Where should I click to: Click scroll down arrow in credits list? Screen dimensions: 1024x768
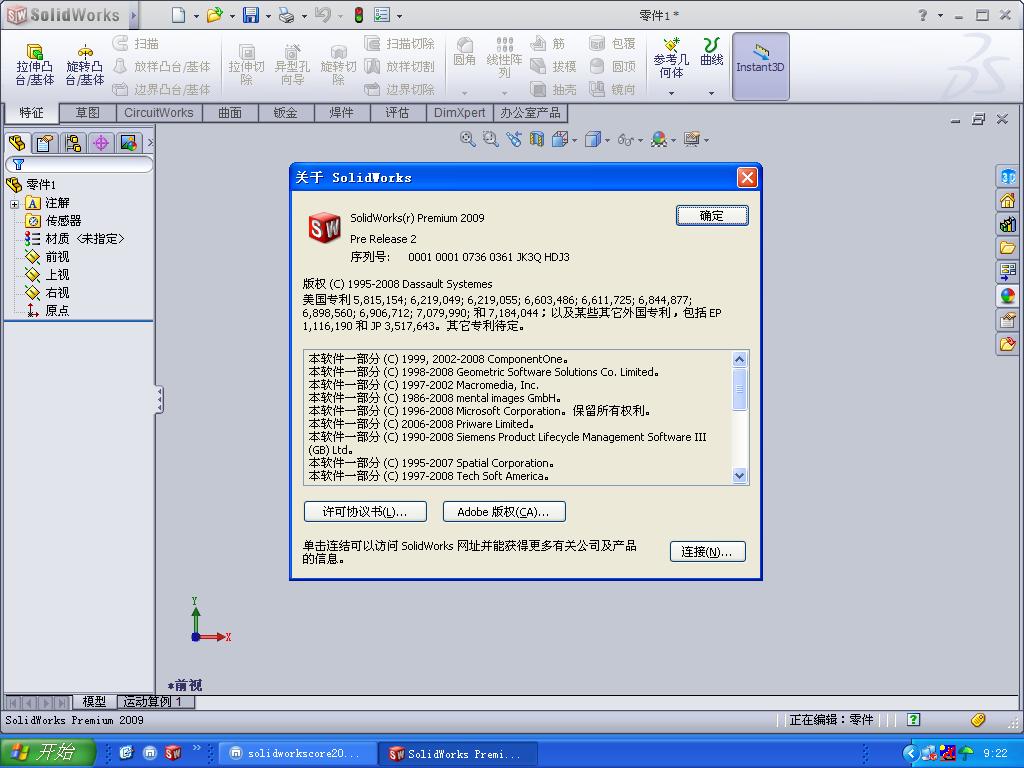coord(739,476)
